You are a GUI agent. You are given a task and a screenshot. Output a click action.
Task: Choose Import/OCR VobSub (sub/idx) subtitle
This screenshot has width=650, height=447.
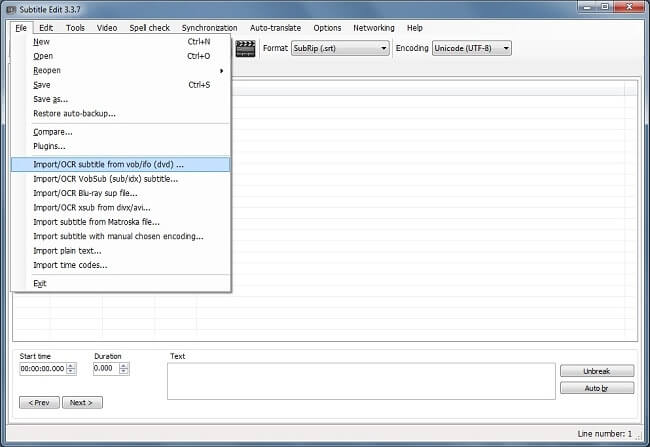(x=105, y=179)
